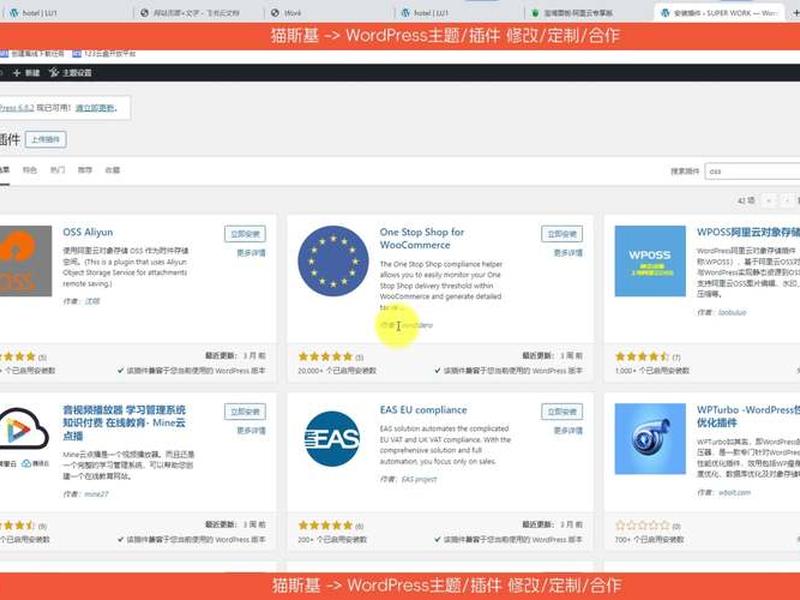Switch to the 热门 plugin filter tab

pyautogui.click(x=57, y=170)
